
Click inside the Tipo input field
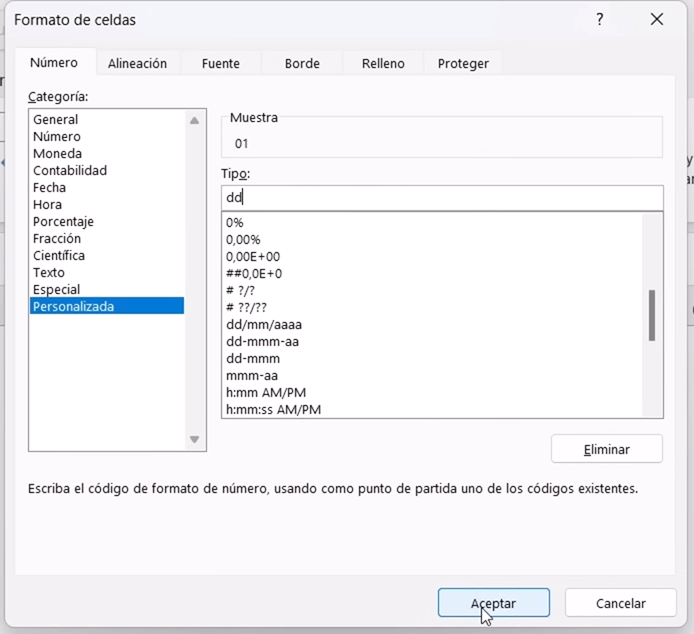coord(442,197)
